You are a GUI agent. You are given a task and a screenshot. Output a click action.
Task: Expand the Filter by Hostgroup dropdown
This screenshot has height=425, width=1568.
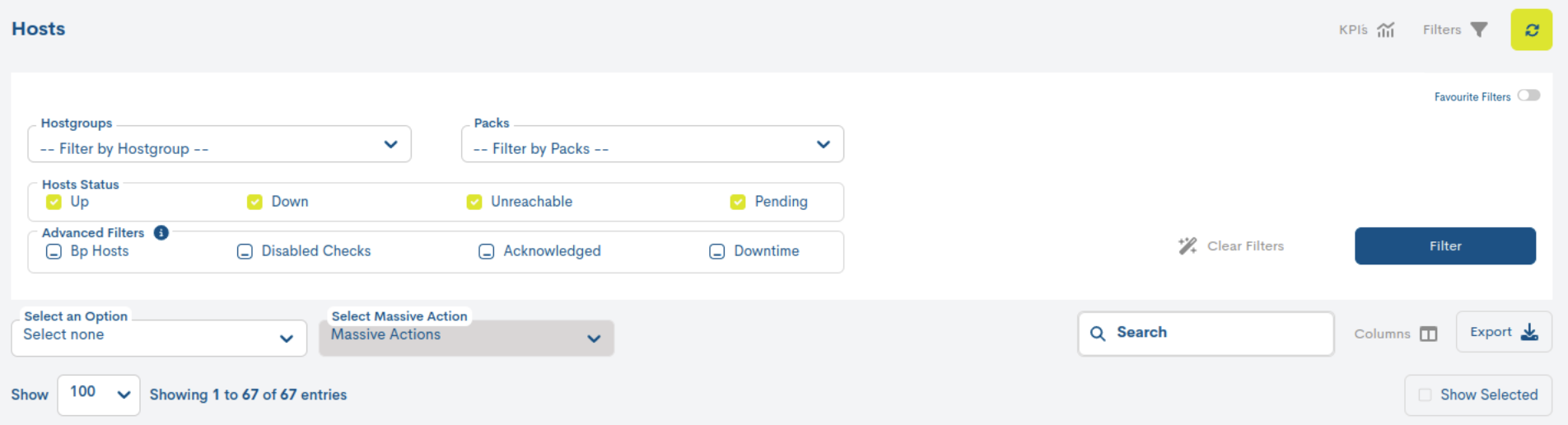point(219,144)
